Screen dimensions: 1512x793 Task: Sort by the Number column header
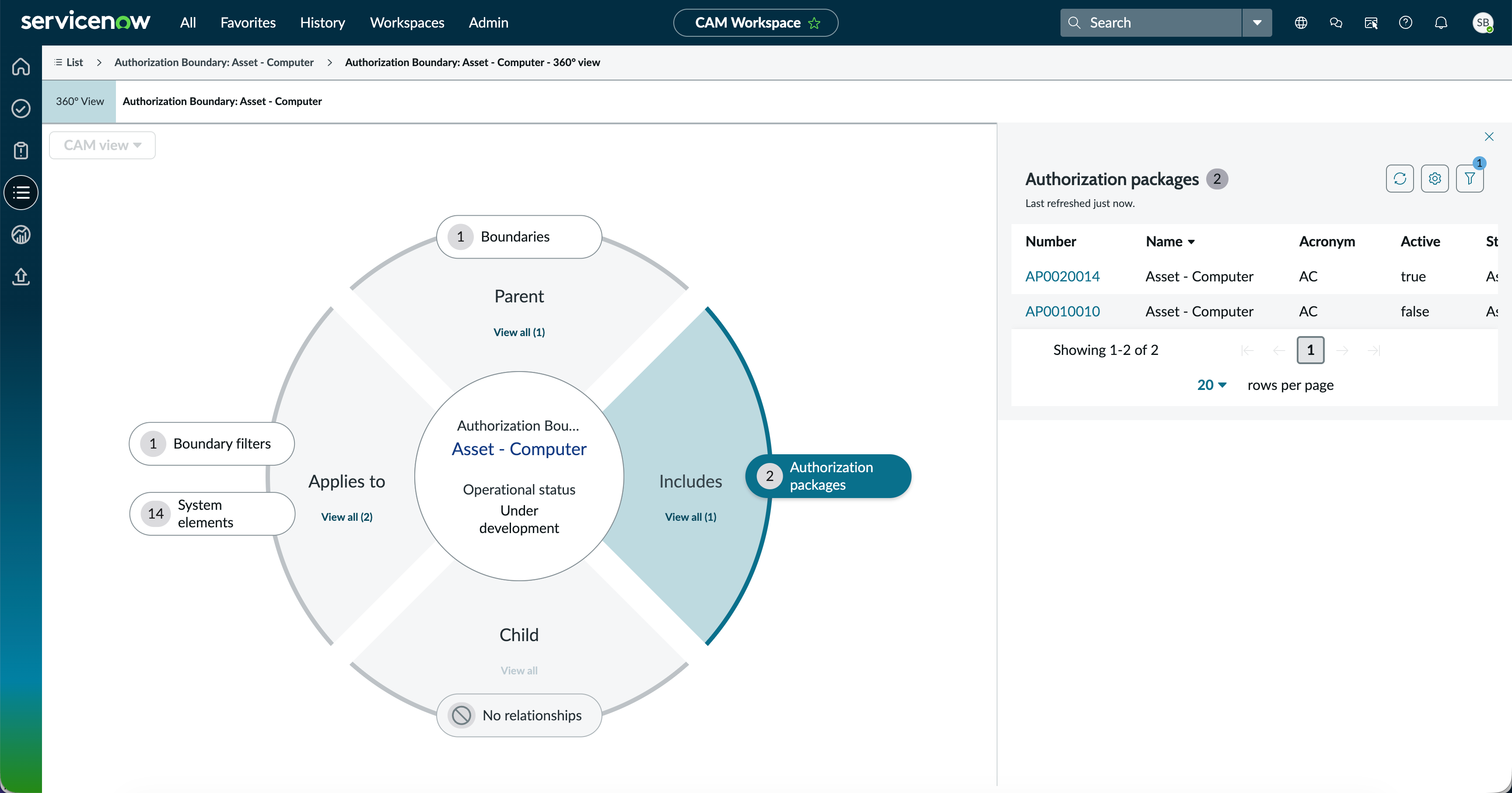coord(1050,242)
